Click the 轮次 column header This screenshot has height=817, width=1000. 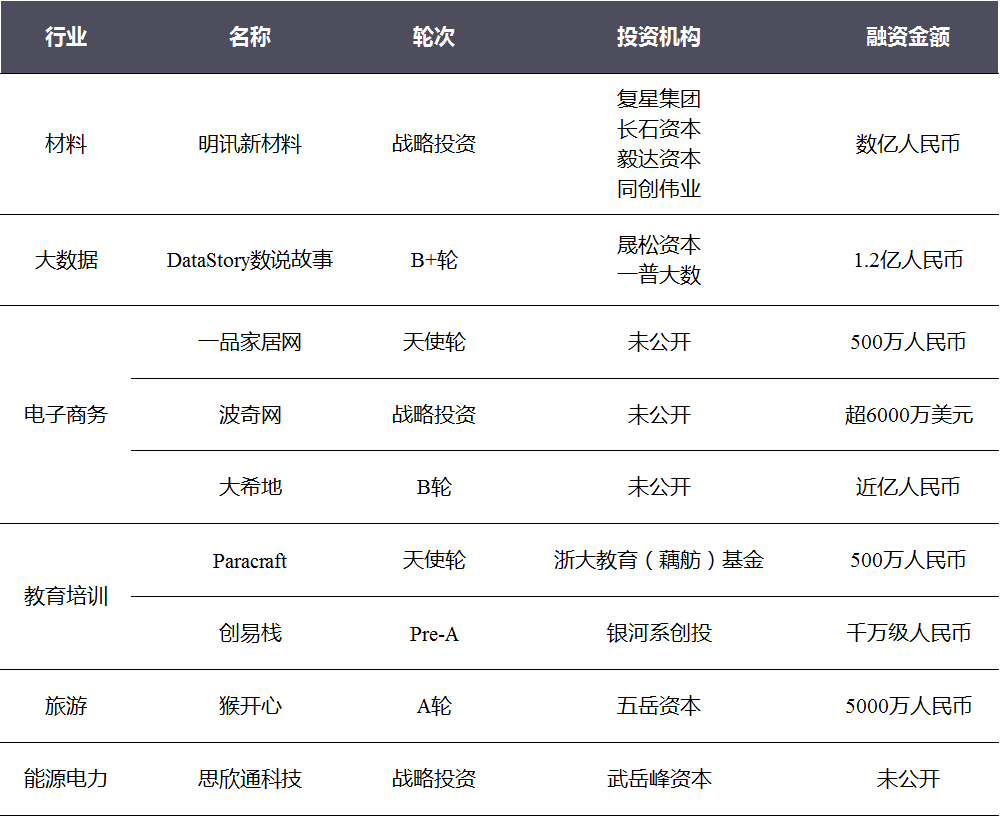434,36
